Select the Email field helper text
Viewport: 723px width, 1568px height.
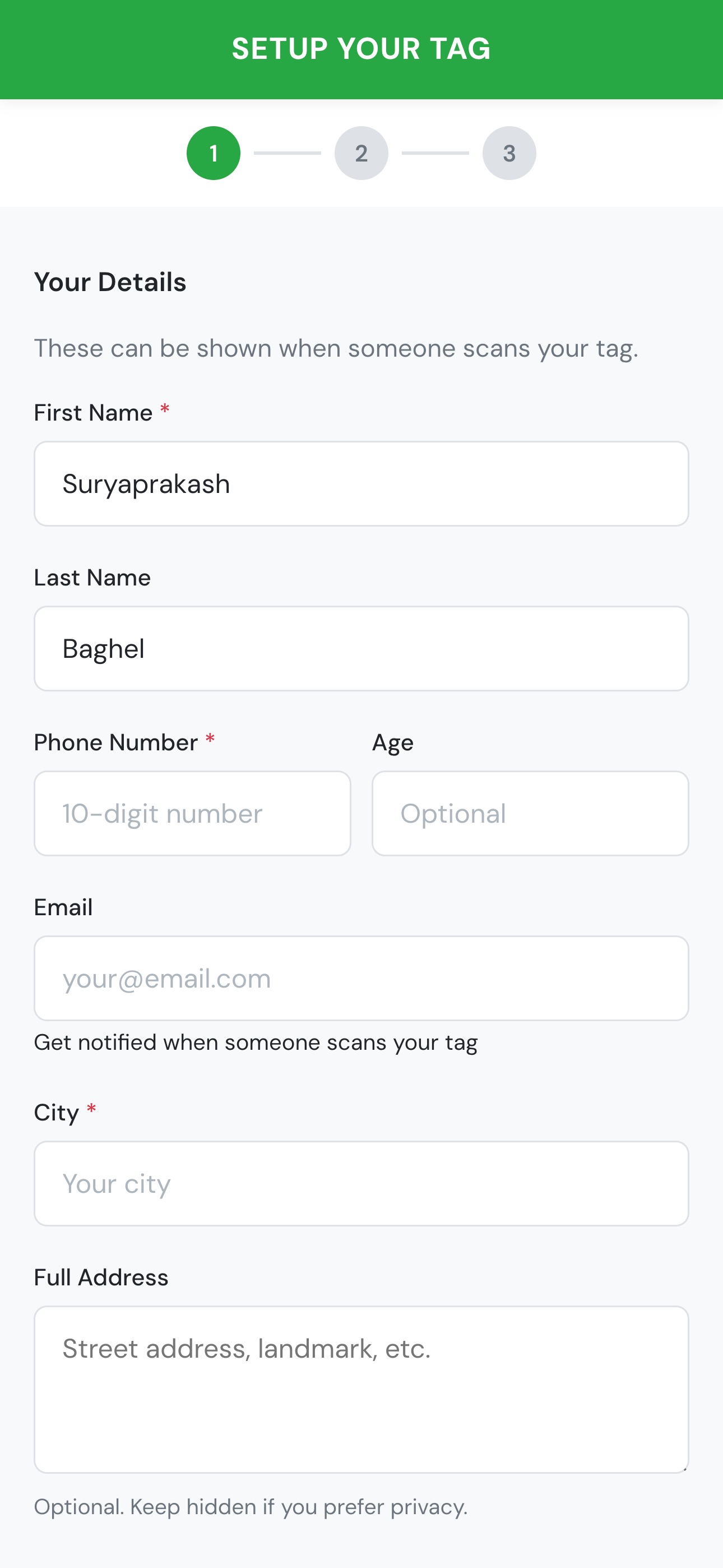[x=256, y=1041]
